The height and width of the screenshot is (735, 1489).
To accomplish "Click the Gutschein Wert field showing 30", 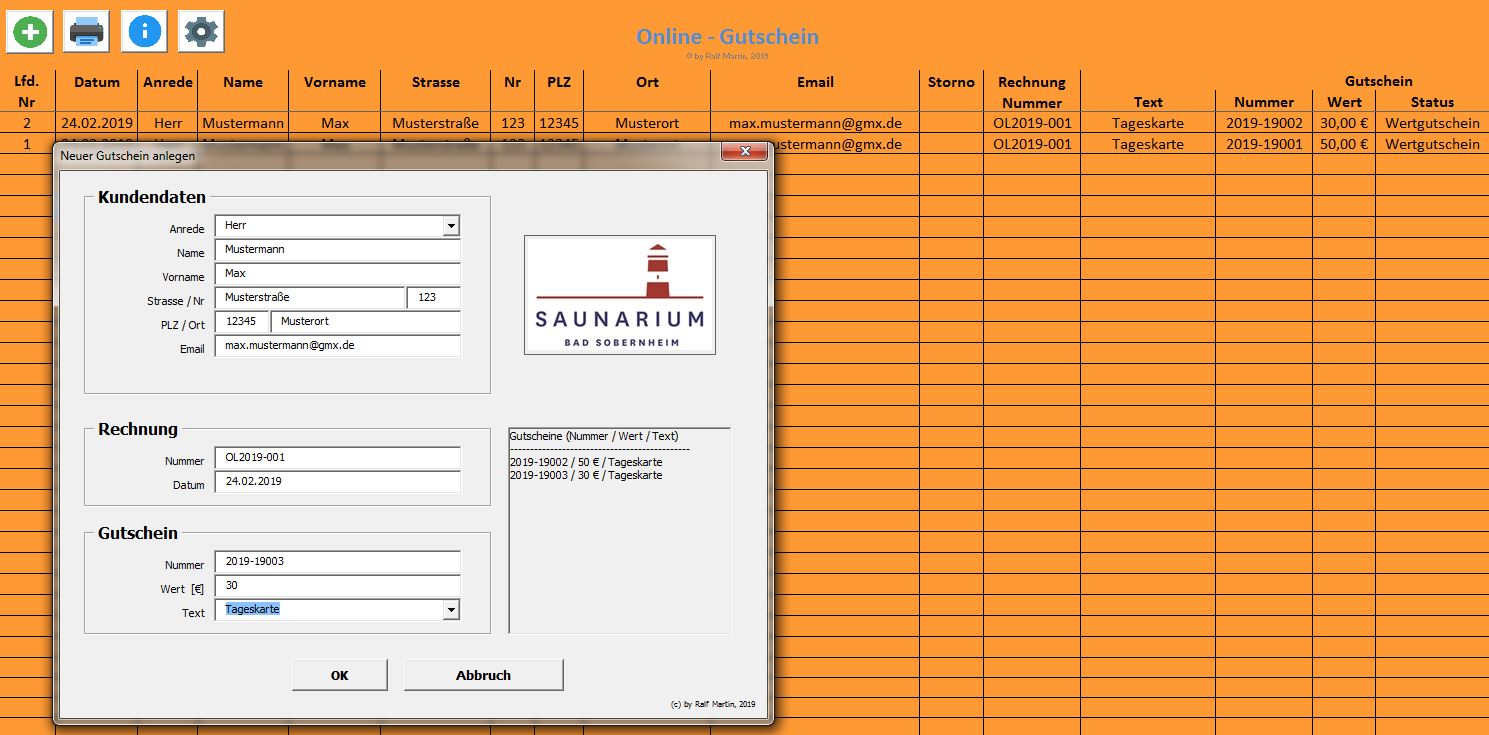I will (336, 586).
